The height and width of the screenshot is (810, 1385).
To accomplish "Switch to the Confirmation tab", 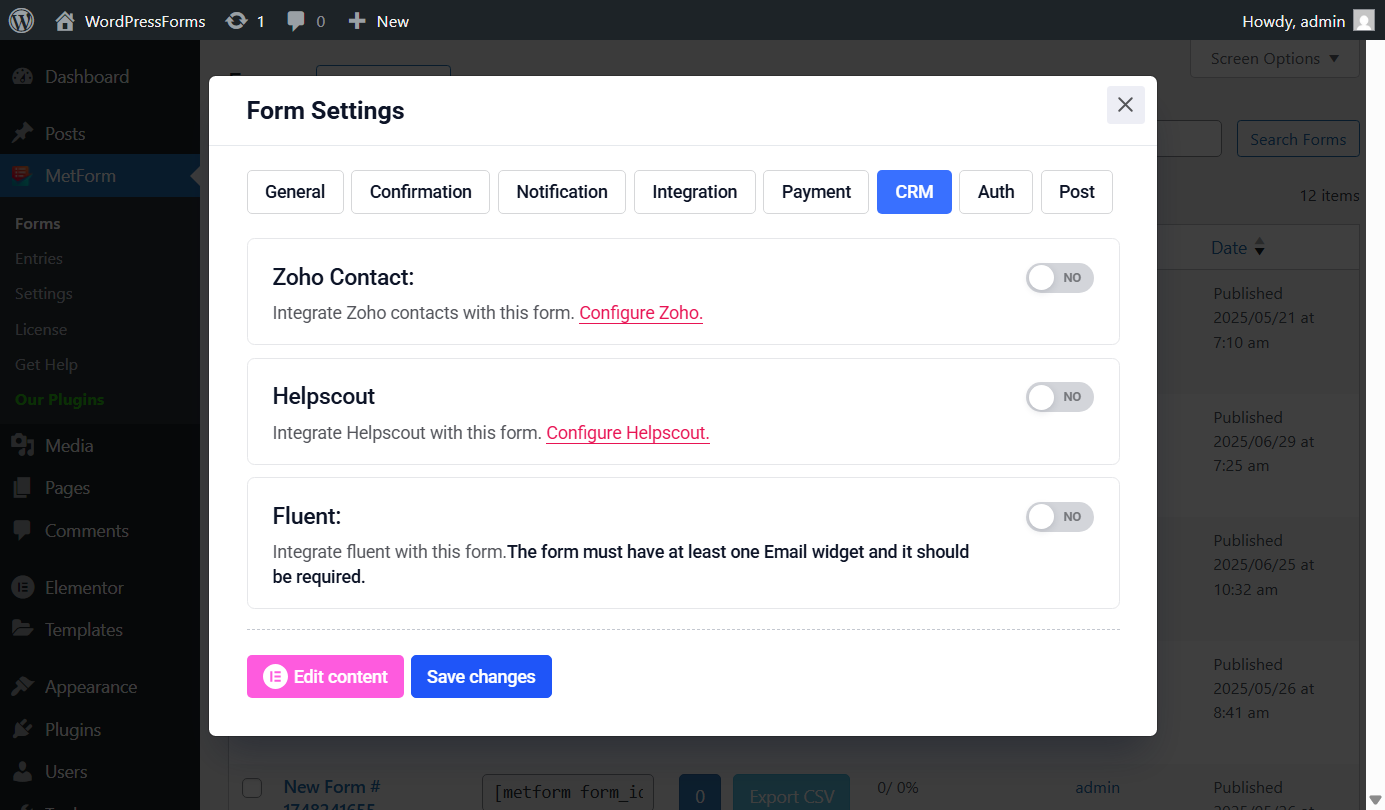I will (x=420, y=192).
